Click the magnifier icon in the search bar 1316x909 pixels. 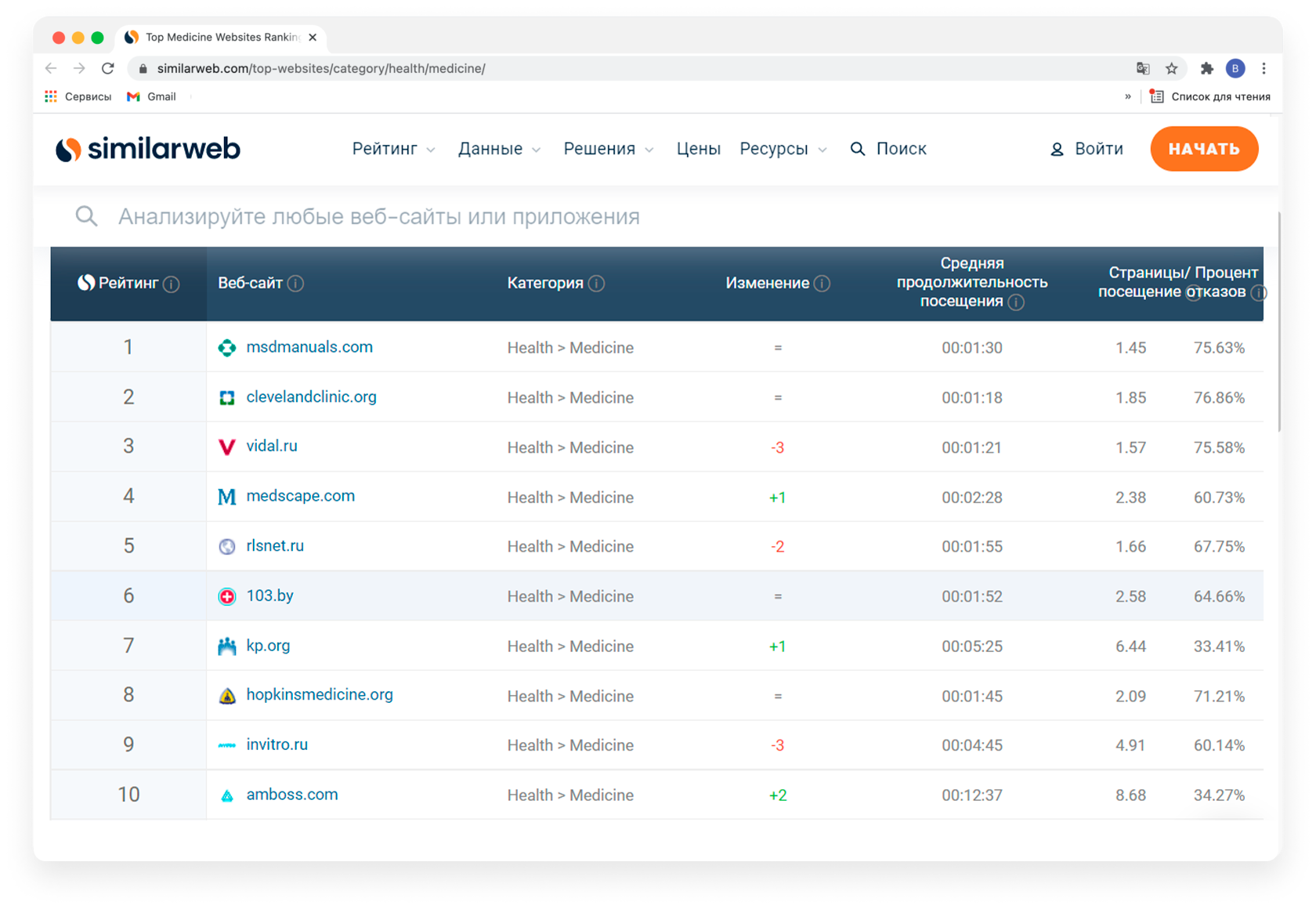coord(86,216)
